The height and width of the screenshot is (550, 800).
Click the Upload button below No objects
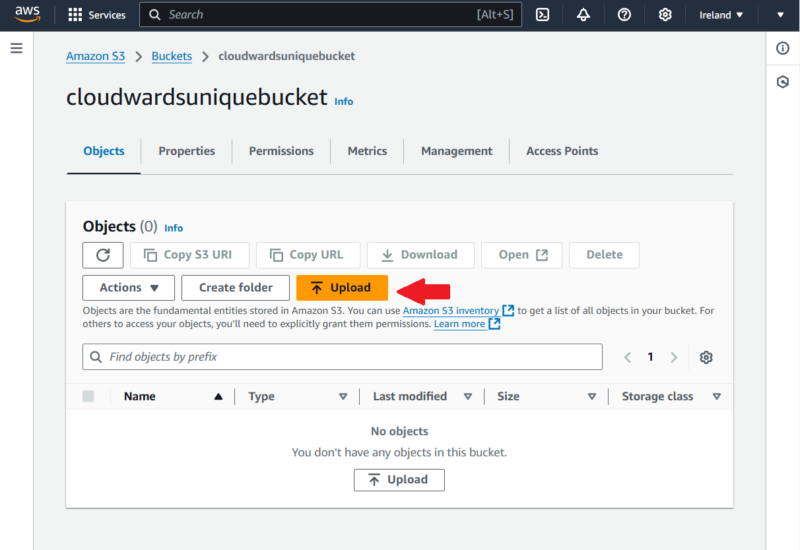(399, 480)
